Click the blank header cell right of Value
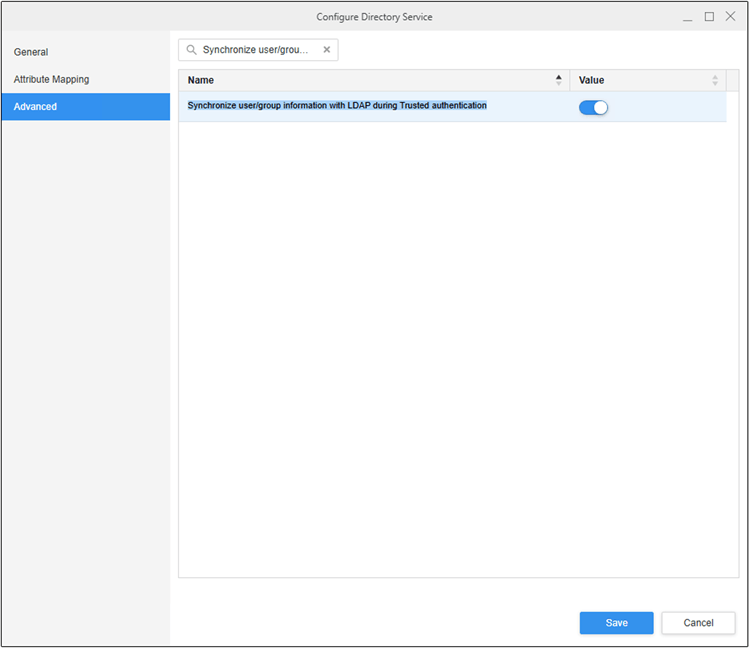 (x=732, y=80)
